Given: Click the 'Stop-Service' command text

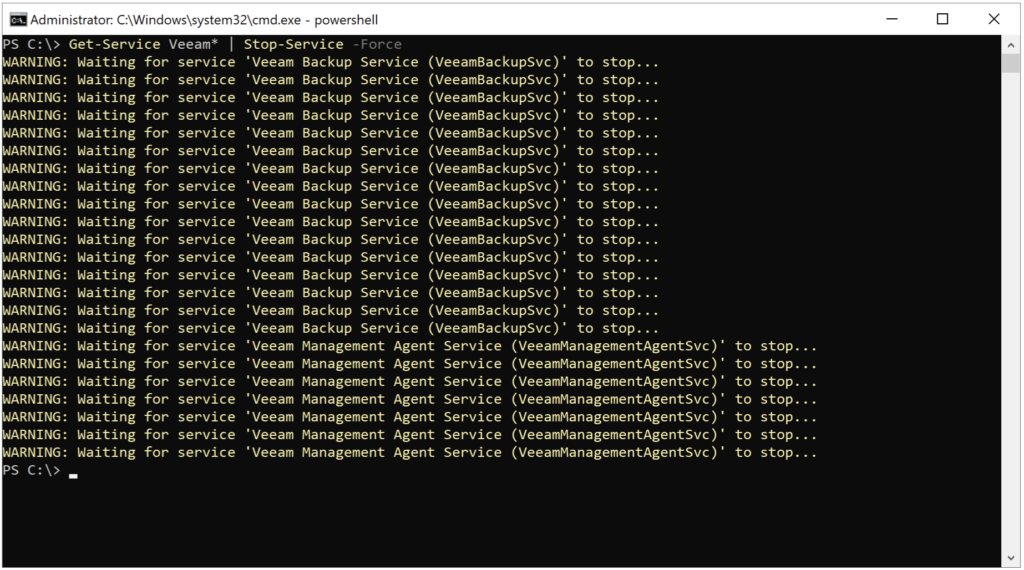Looking at the screenshot, I should click(x=293, y=44).
